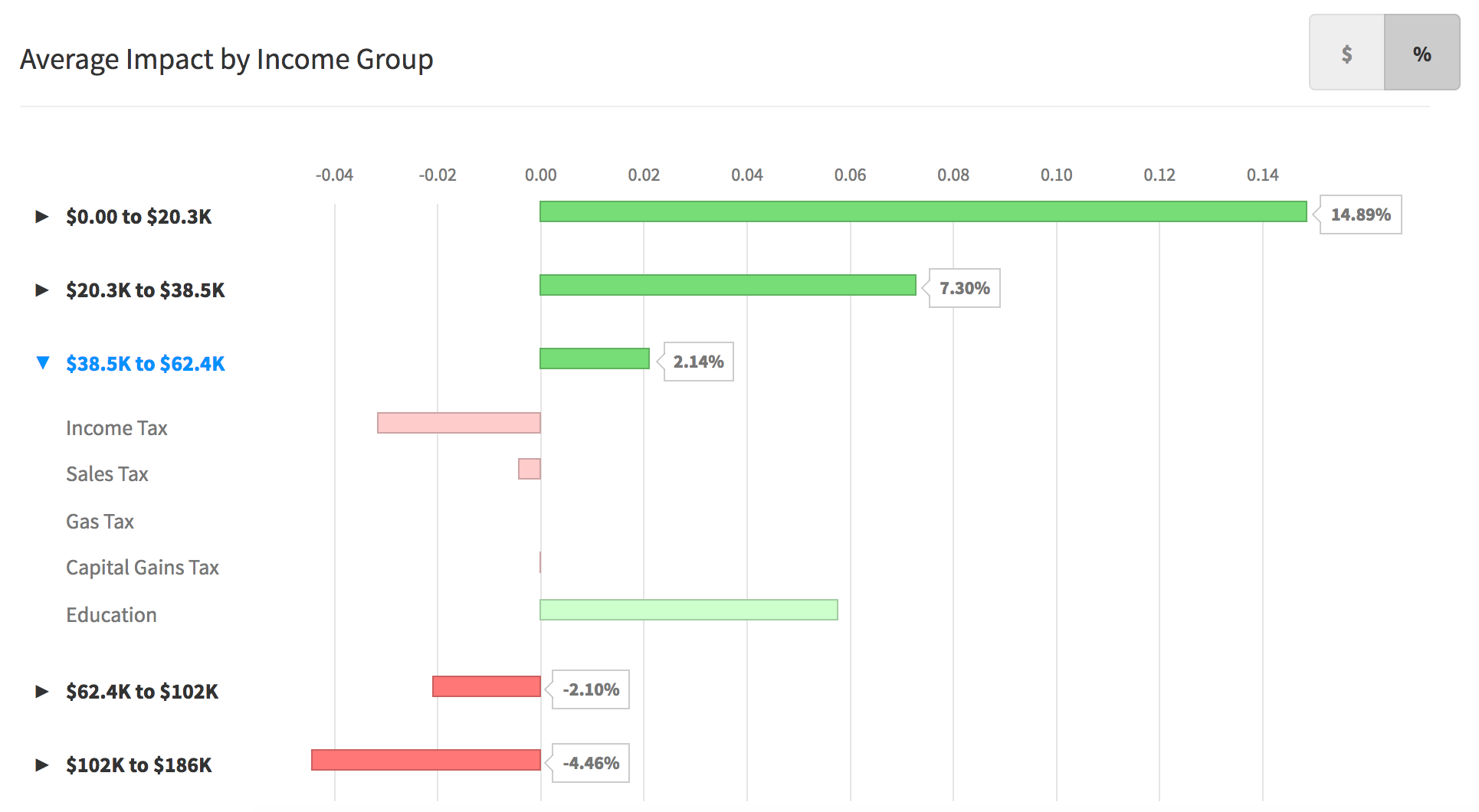Viewport: 1479px width, 812px height.
Task: Click the 7.30% value callout
Action: 965,288
